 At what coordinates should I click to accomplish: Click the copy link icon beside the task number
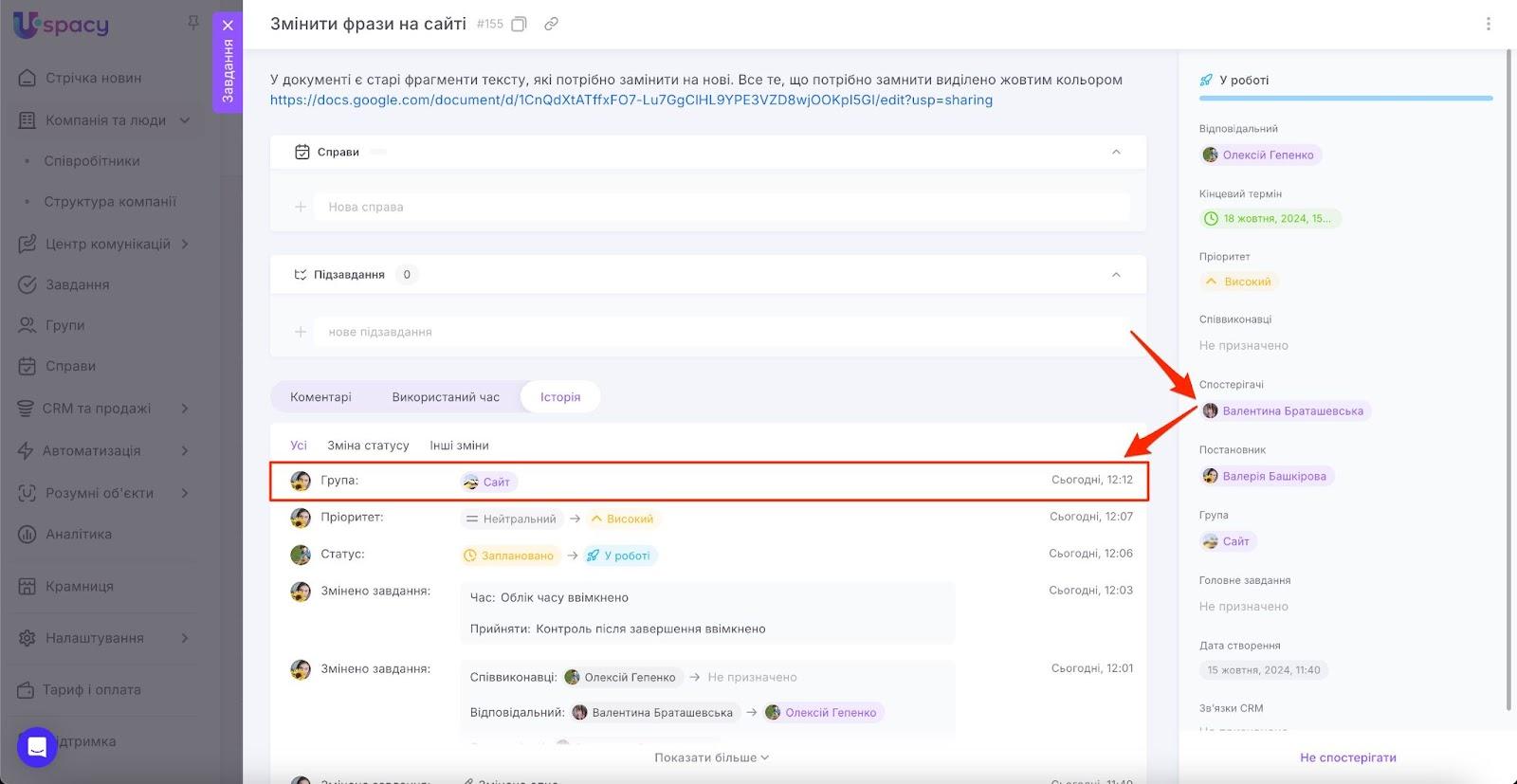click(x=551, y=25)
